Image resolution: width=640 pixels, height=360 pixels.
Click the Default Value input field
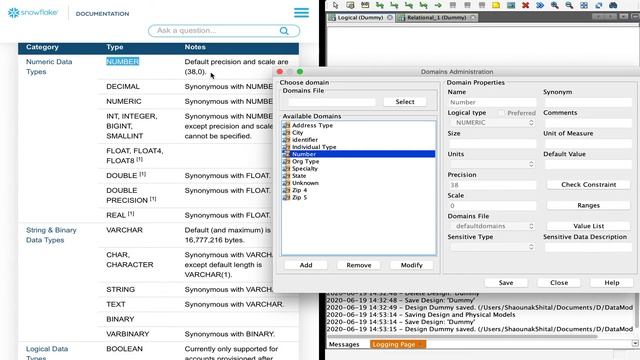point(588,164)
